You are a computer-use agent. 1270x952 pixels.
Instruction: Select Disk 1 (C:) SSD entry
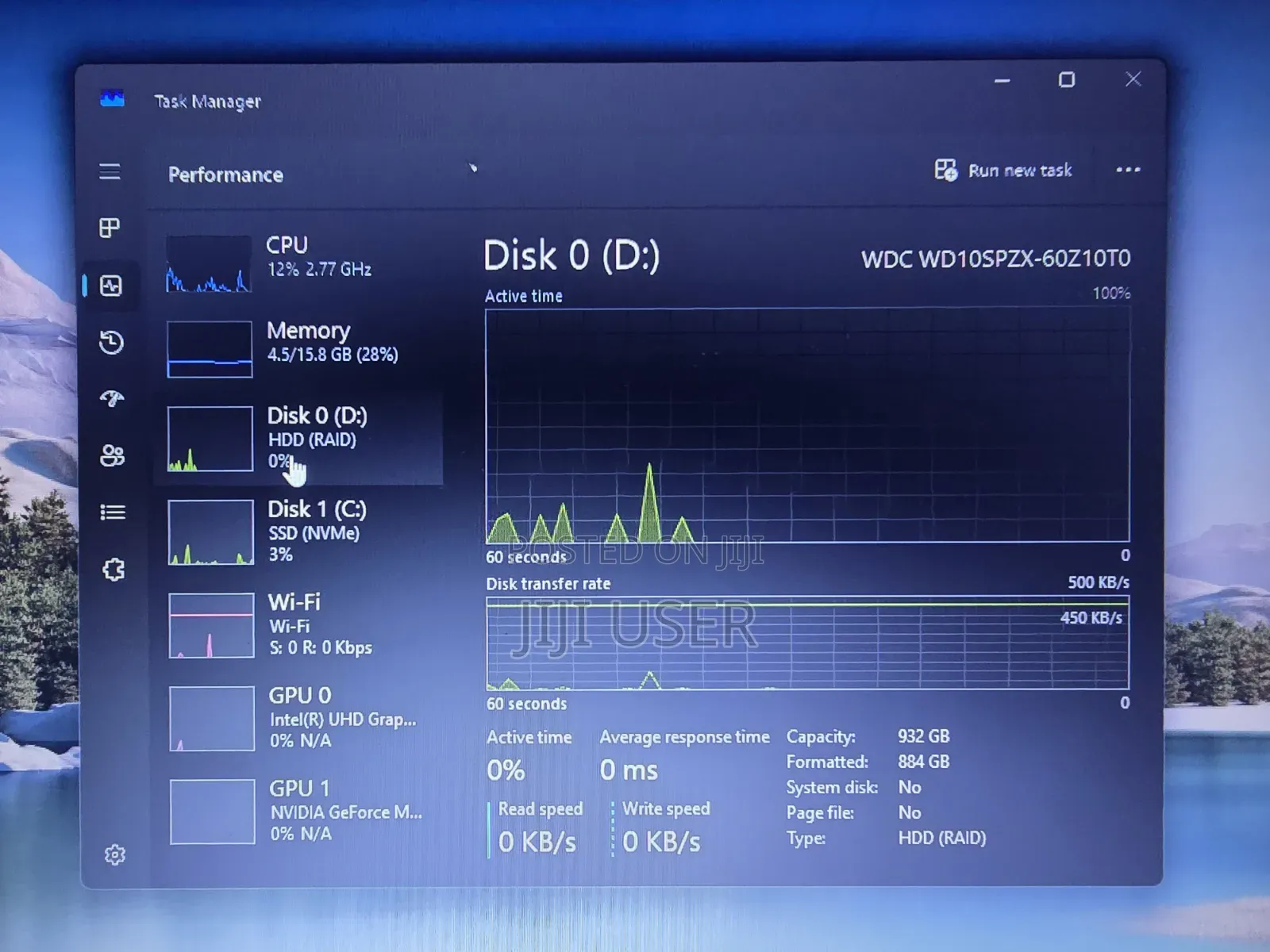[x=299, y=532]
